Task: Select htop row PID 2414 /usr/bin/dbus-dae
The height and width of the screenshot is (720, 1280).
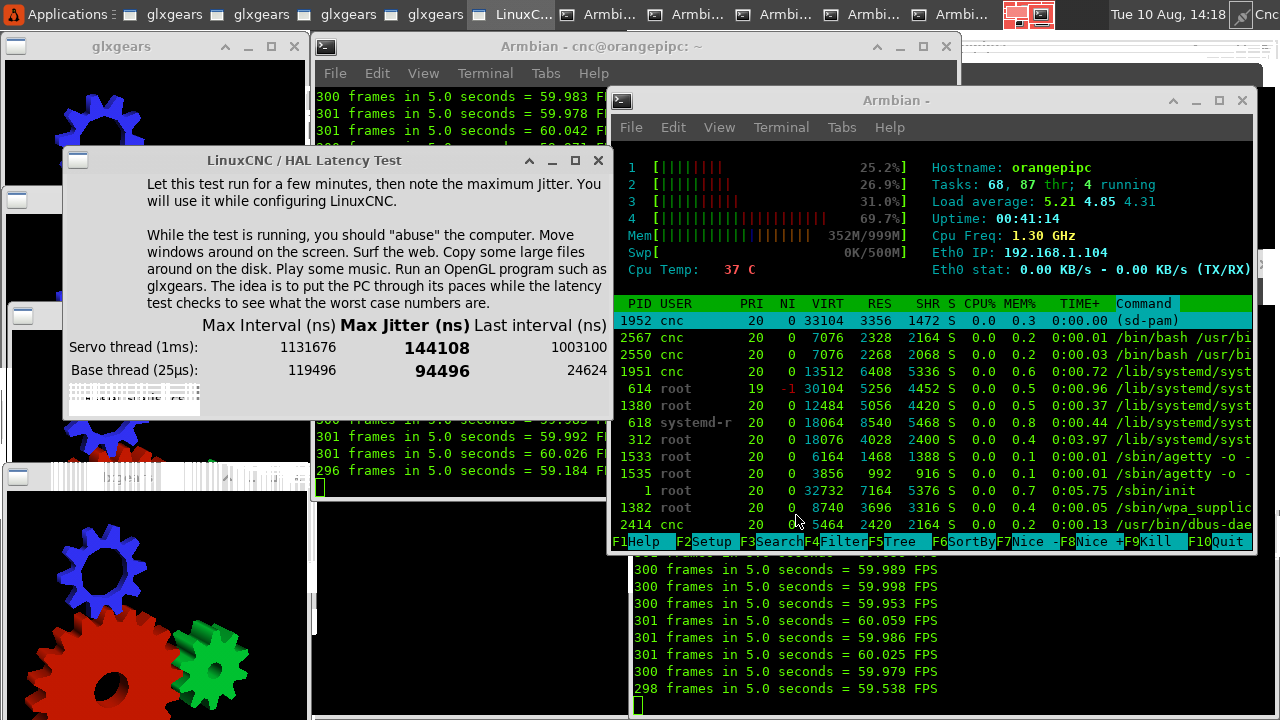Action: [932, 524]
